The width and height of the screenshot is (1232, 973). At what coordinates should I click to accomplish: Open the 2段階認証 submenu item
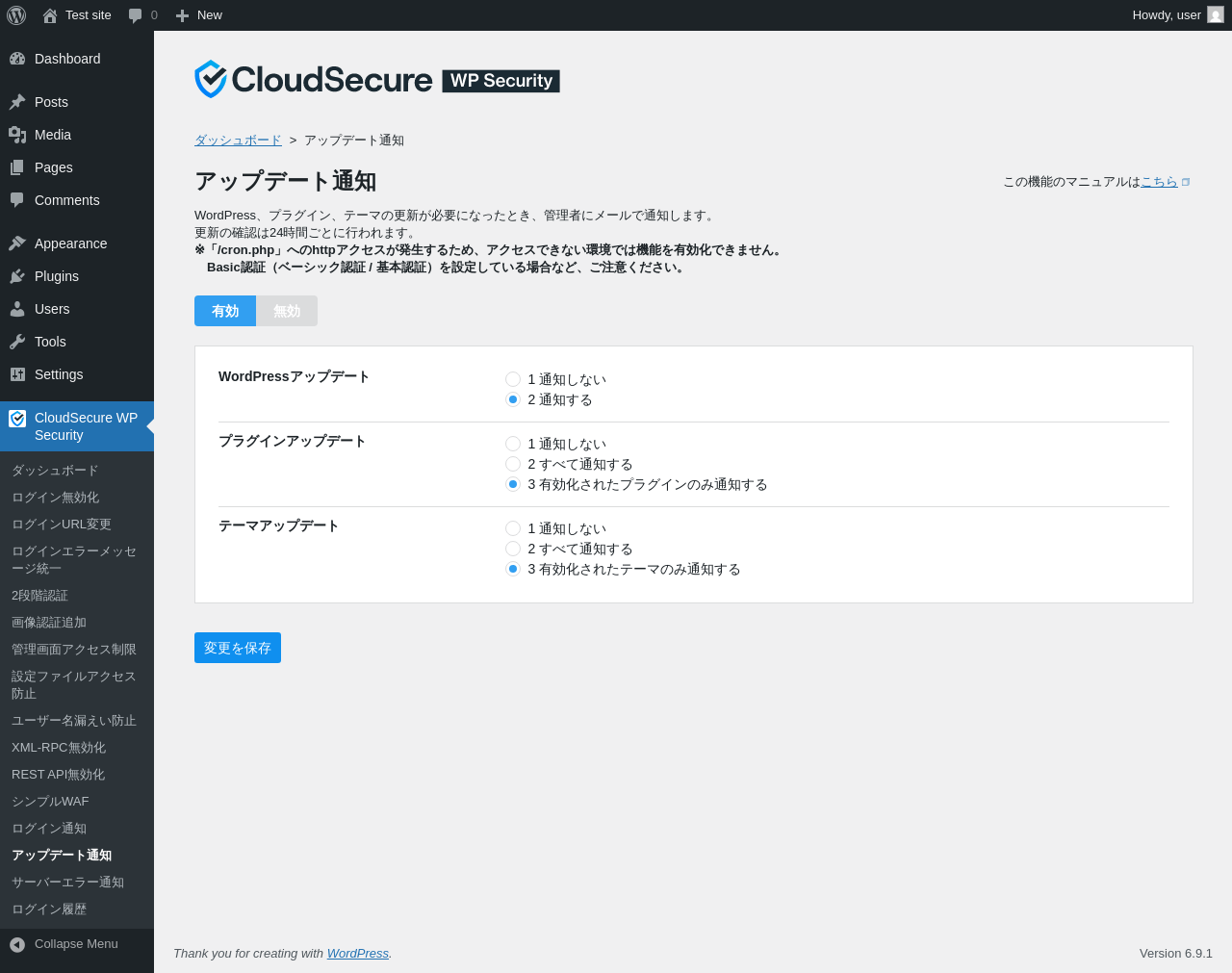click(39, 596)
